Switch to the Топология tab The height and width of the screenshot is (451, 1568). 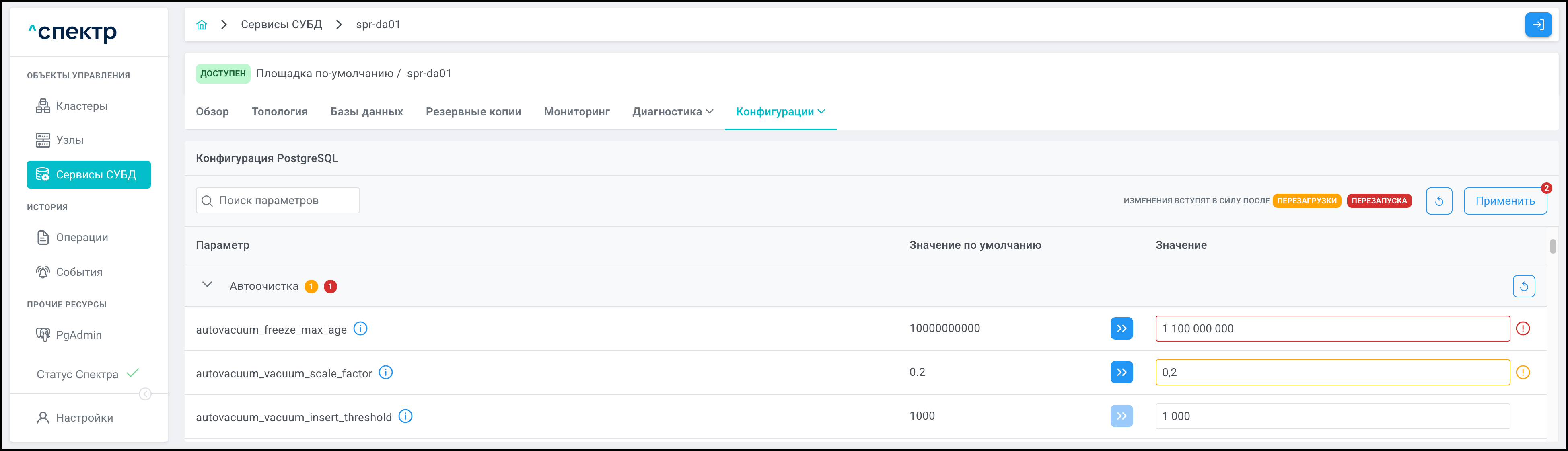click(x=280, y=111)
